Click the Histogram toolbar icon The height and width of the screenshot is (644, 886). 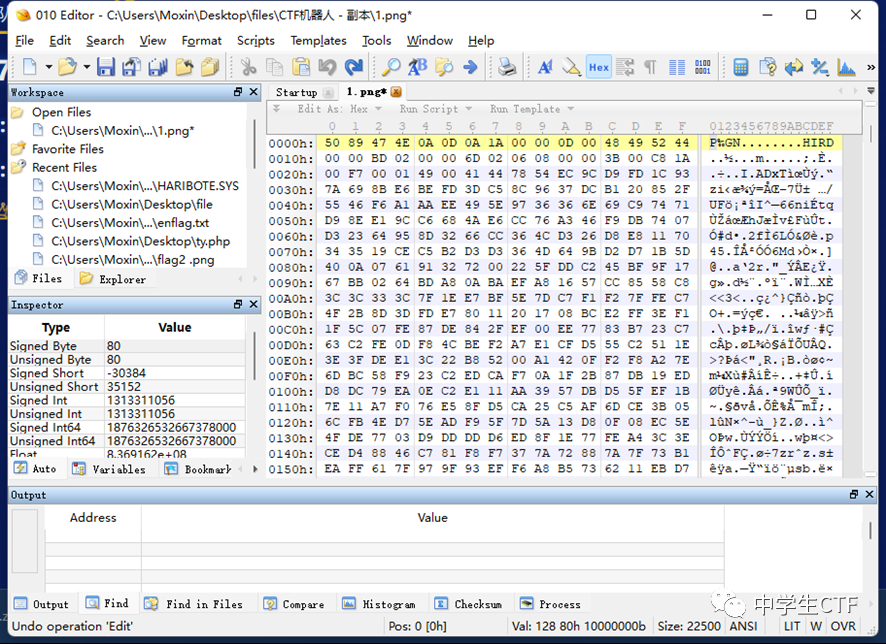846,67
